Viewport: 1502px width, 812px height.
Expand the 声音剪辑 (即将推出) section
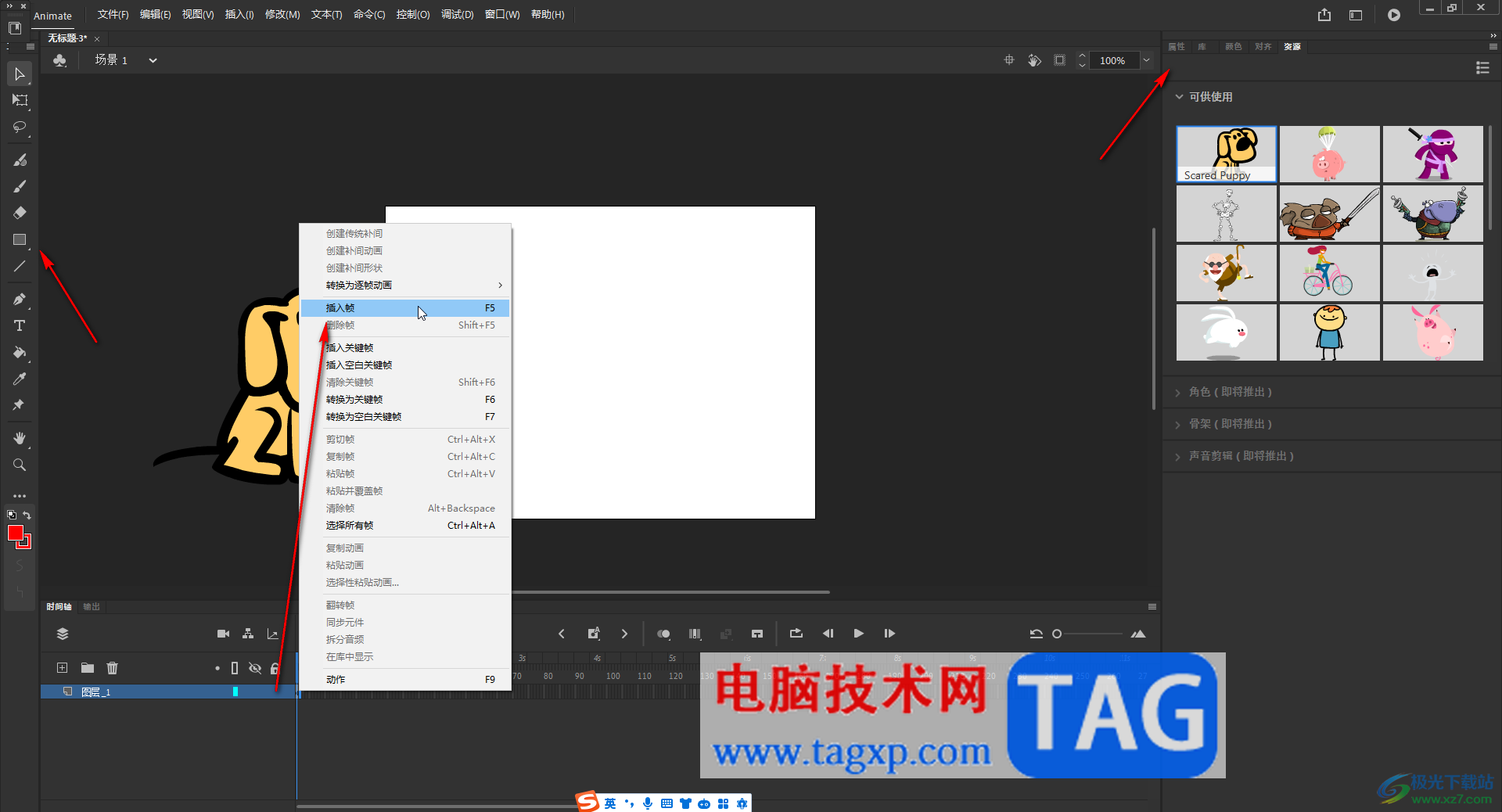1177,457
